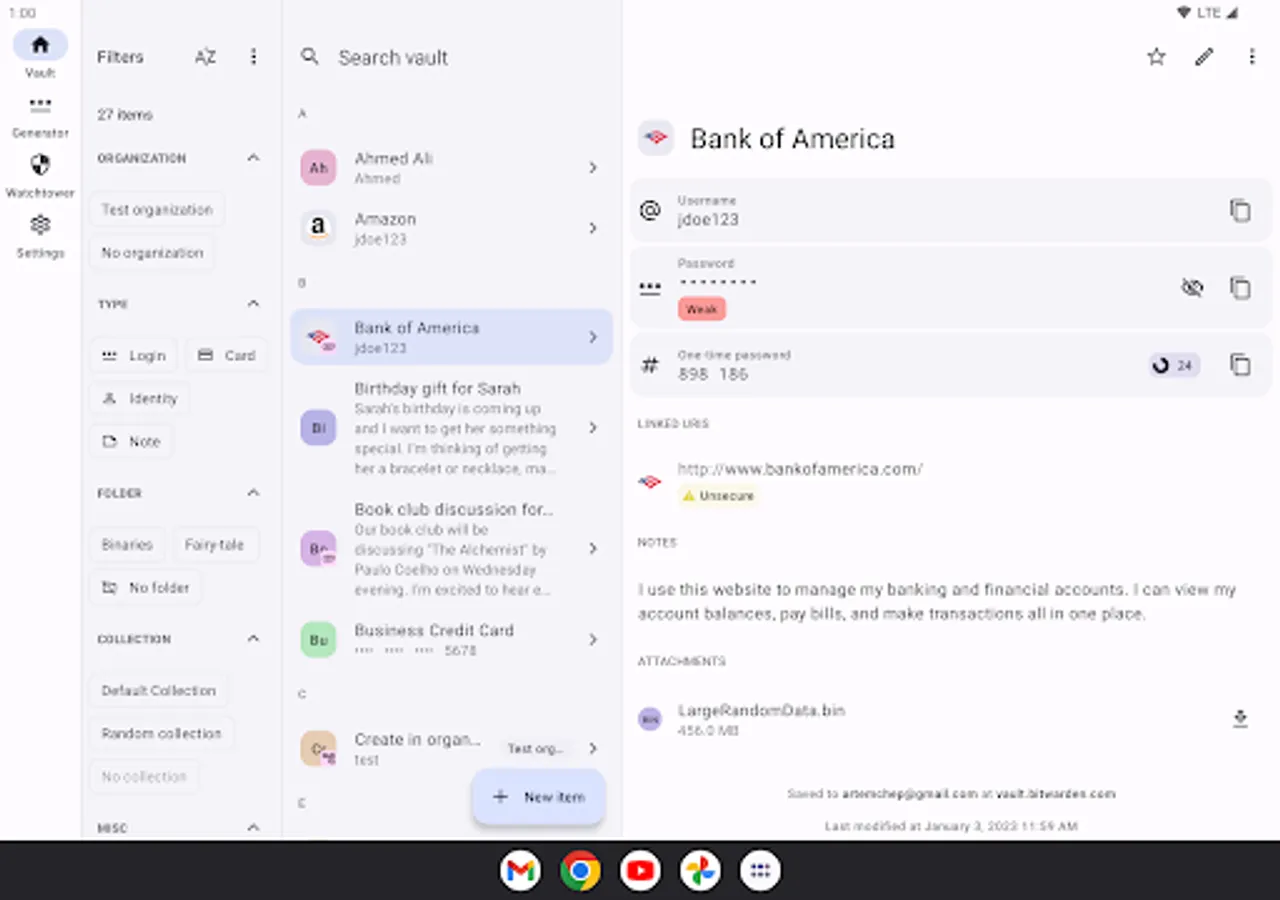Screen dimensions: 1280x900
Task: Copy the one-time password code
Action: (x=1240, y=365)
